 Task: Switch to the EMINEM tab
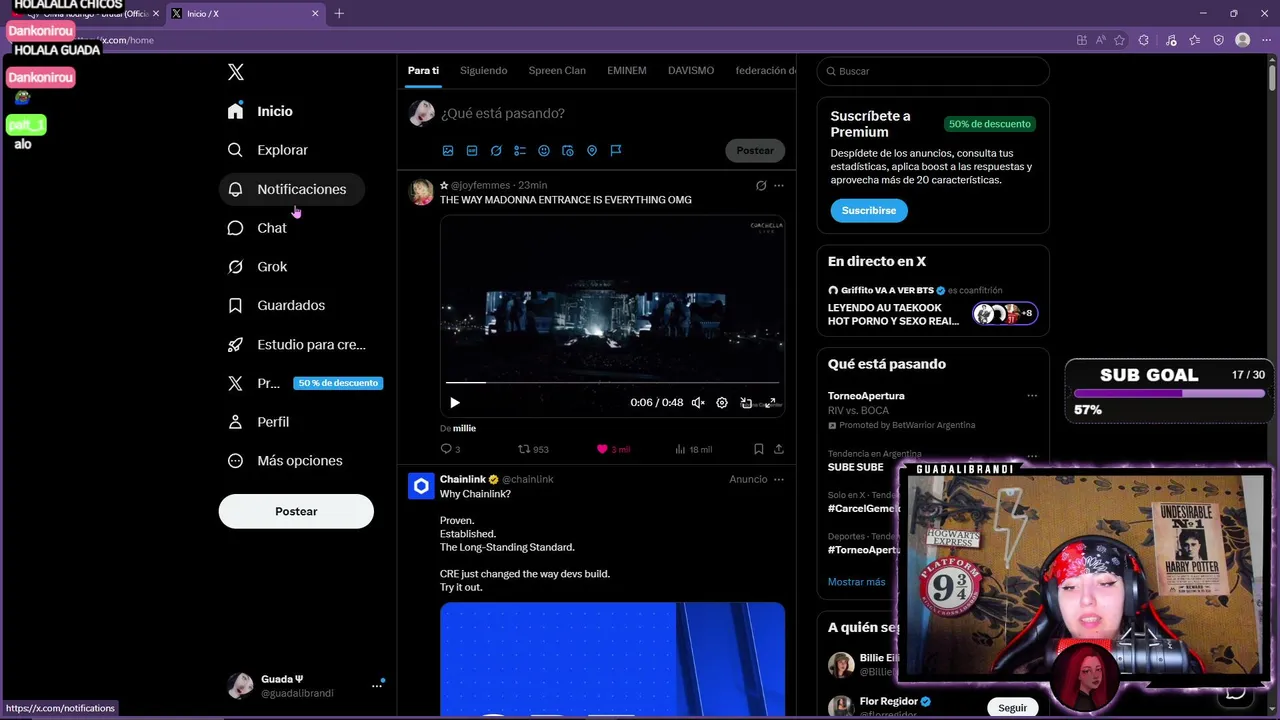pyautogui.click(x=627, y=71)
